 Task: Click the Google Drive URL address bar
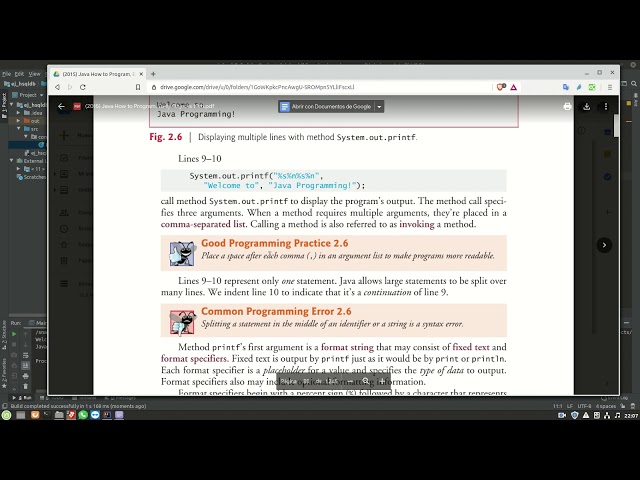tap(257, 87)
